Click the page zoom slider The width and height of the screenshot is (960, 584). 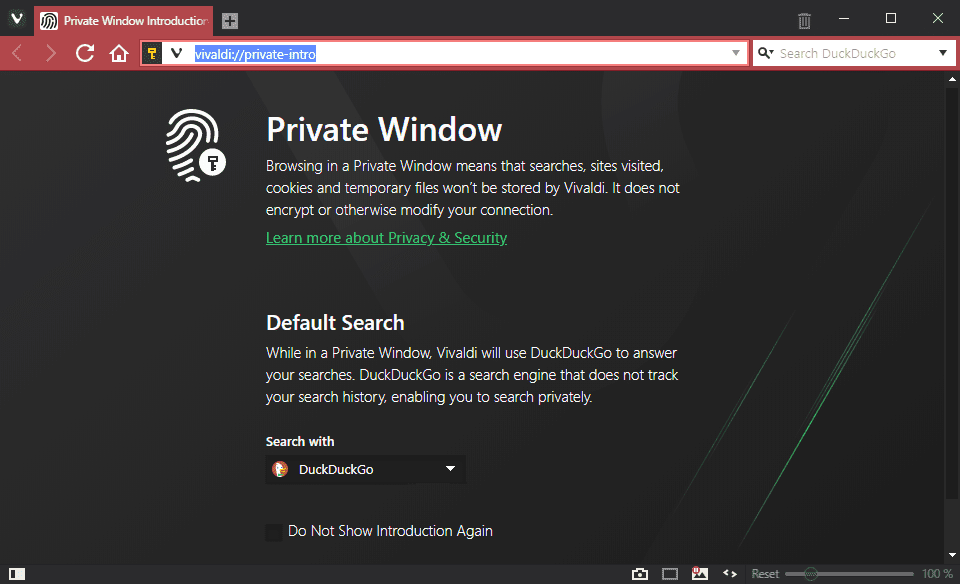coord(848,574)
